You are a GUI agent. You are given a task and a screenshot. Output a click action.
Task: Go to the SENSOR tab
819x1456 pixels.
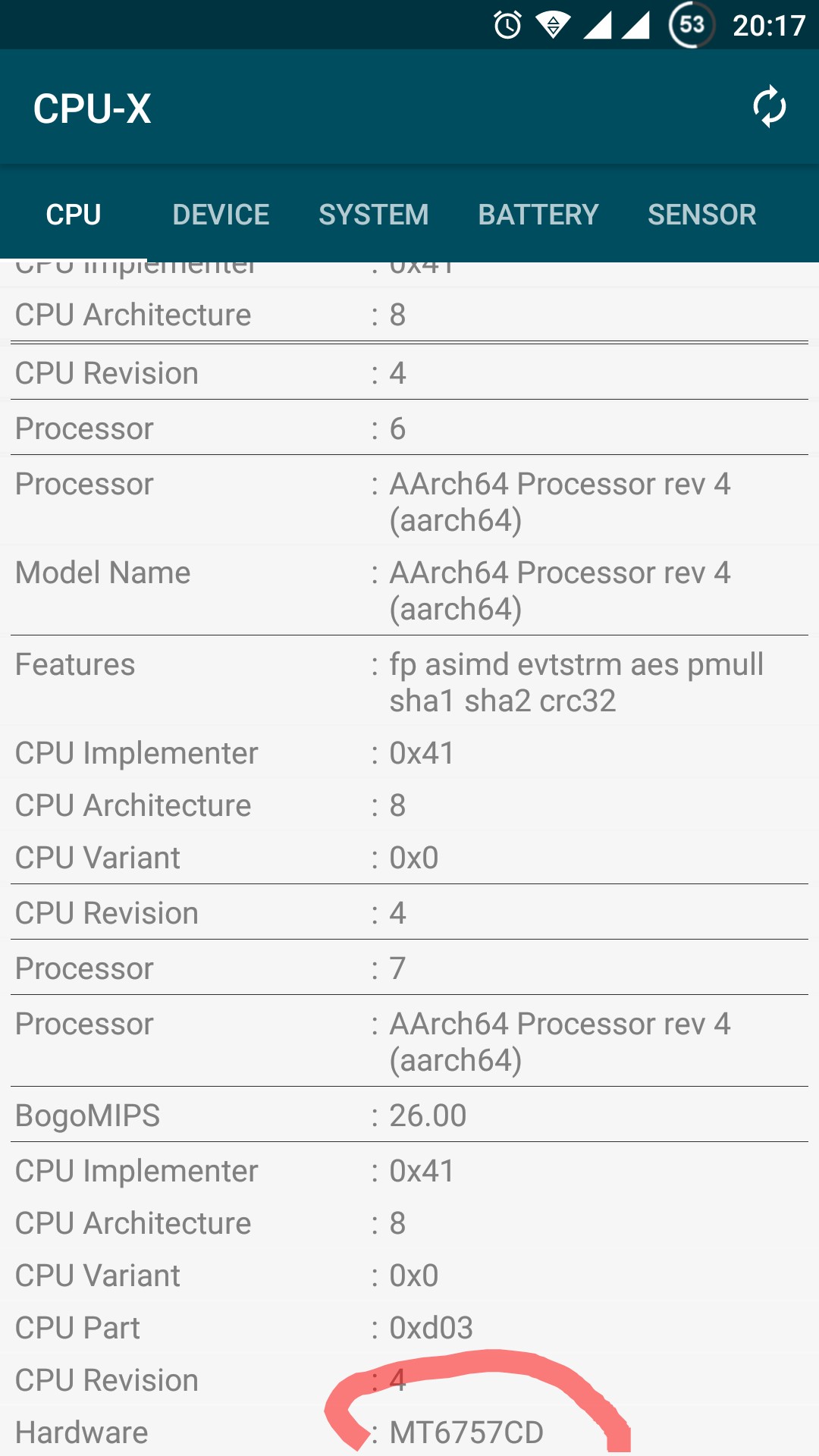click(701, 215)
